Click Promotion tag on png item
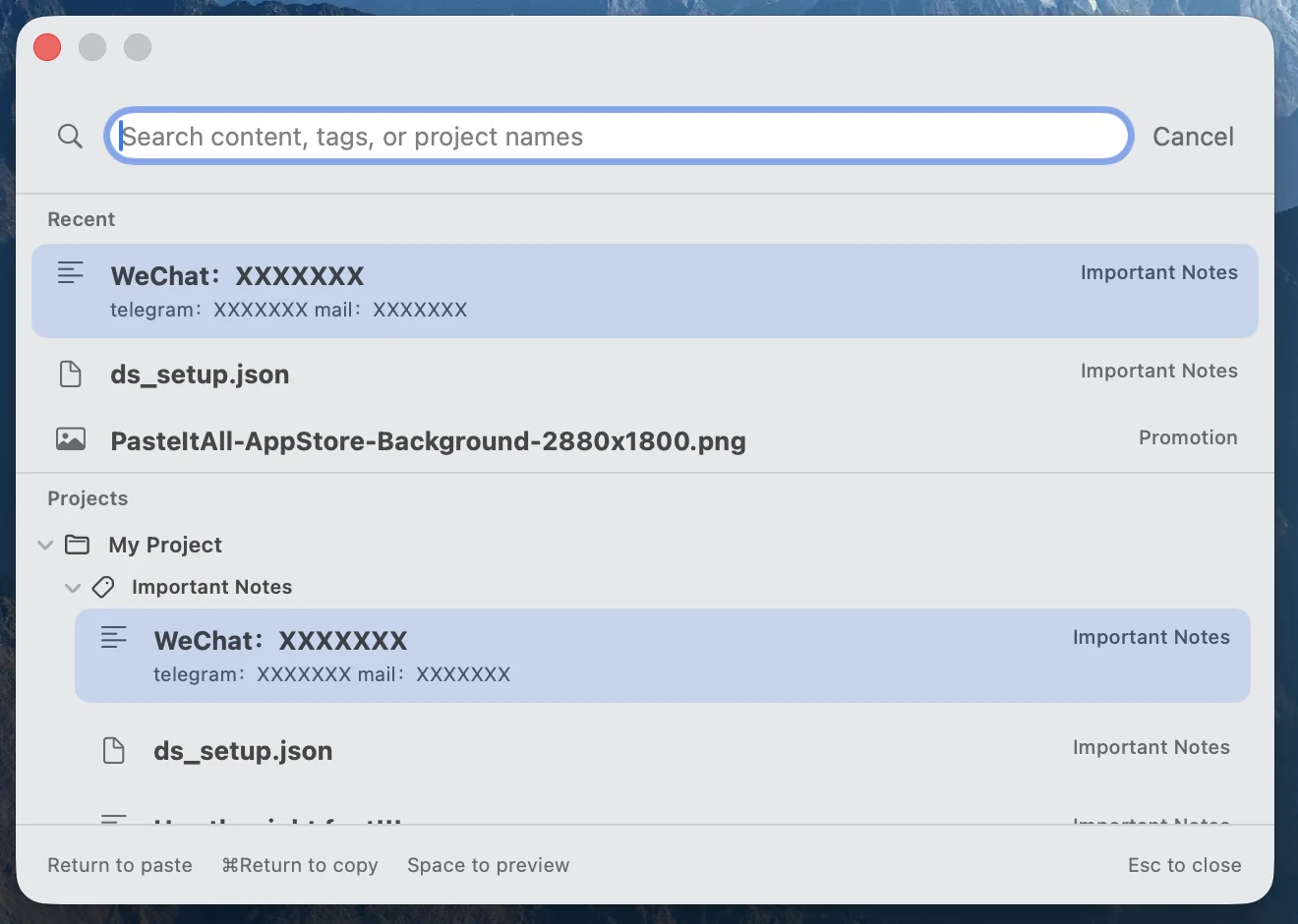1298x924 pixels. (x=1188, y=437)
